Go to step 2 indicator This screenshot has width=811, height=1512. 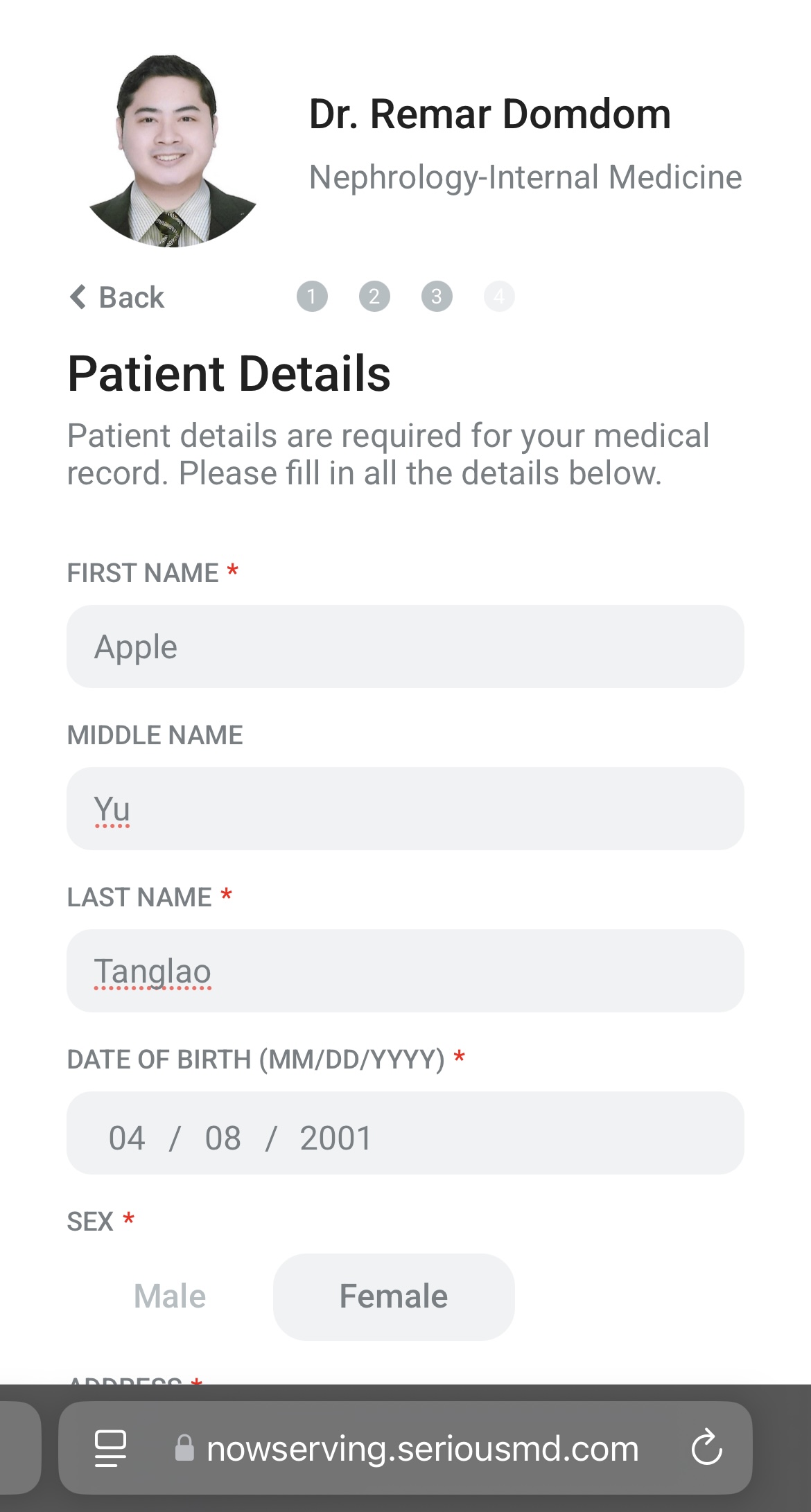[374, 297]
